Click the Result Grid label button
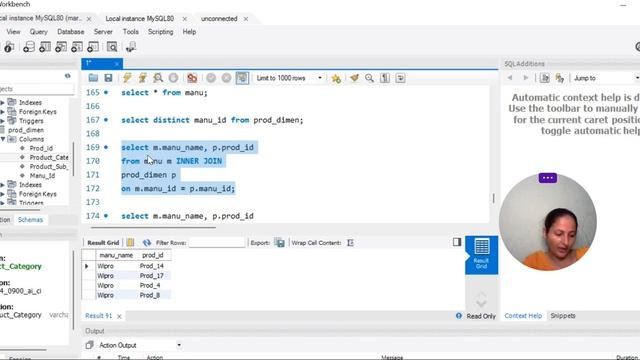The height and width of the screenshot is (360, 640). [x=103, y=243]
